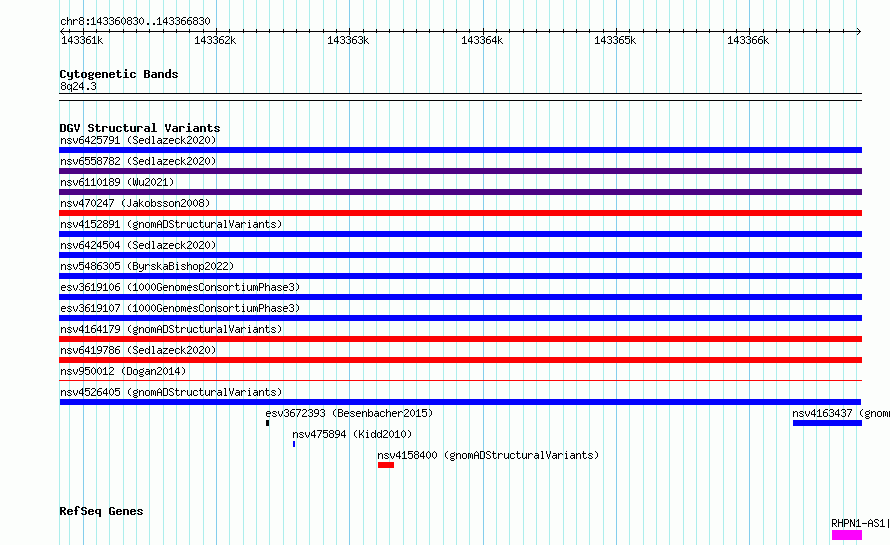The width and height of the screenshot is (890, 545).
Task: Click the blue bar under esv3619106
Action: [x=460, y=297]
